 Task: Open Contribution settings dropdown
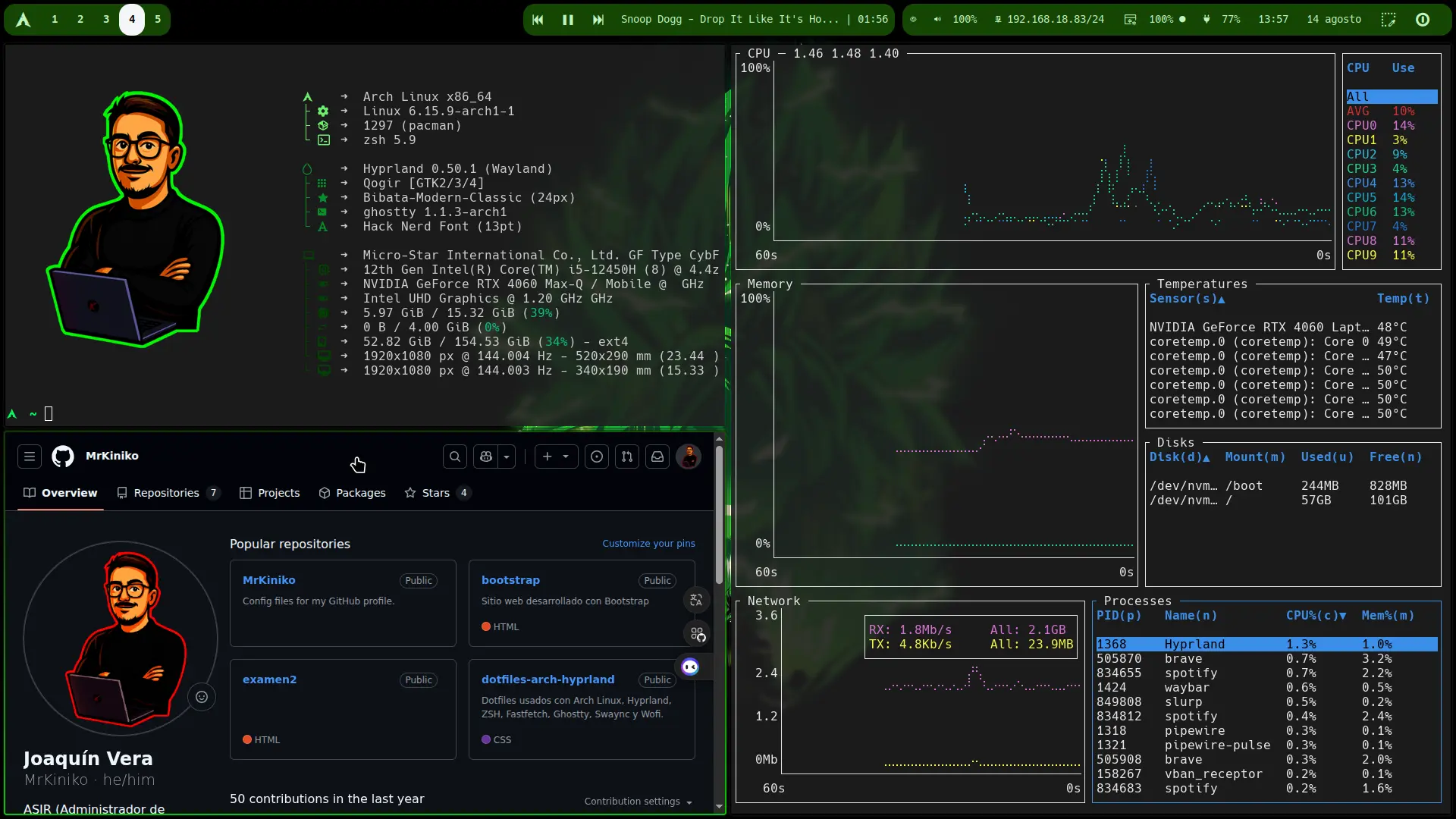click(x=638, y=802)
